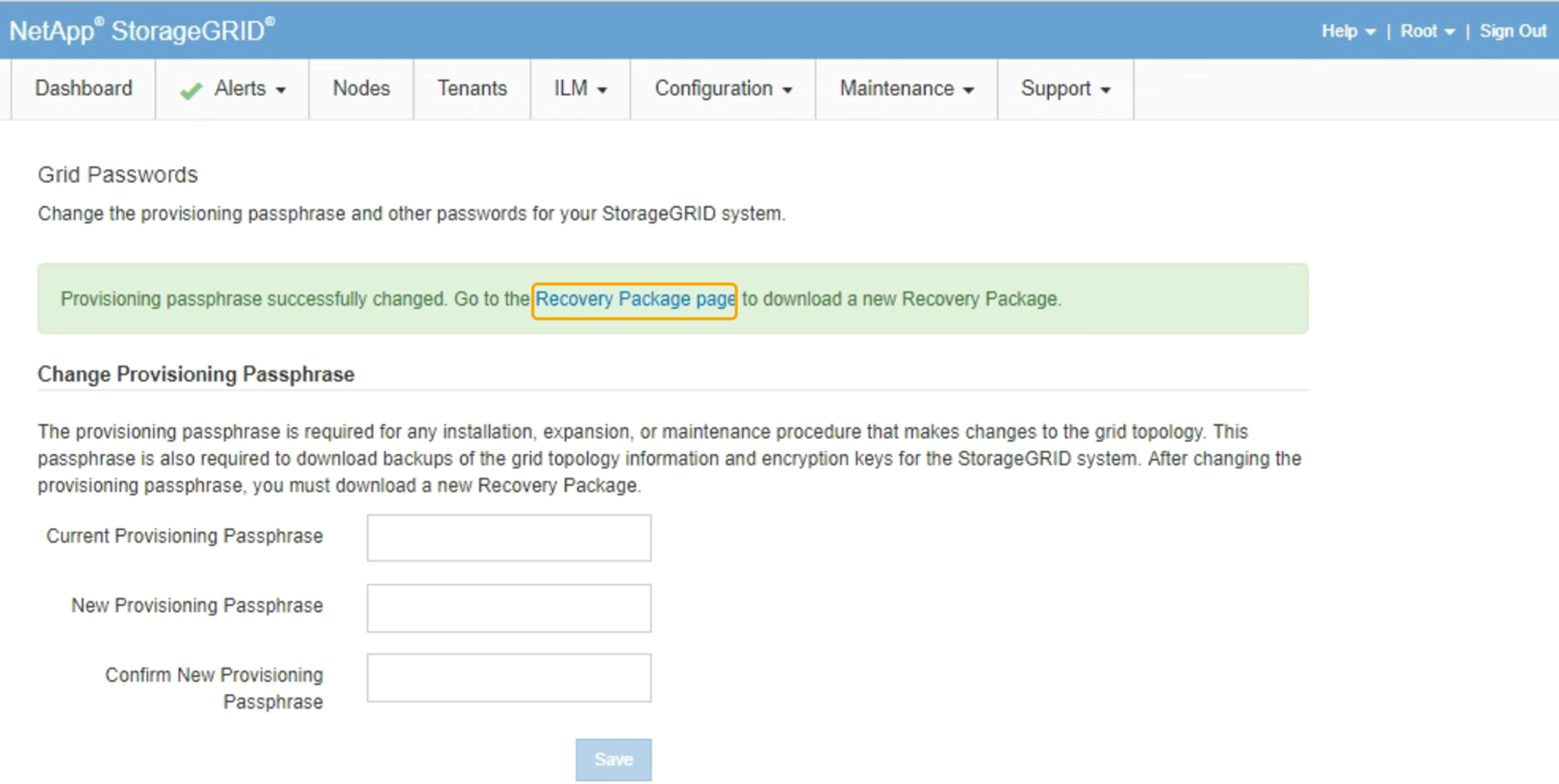
Task: Follow the Recovery Package page link
Action: pyautogui.click(x=635, y=299)
